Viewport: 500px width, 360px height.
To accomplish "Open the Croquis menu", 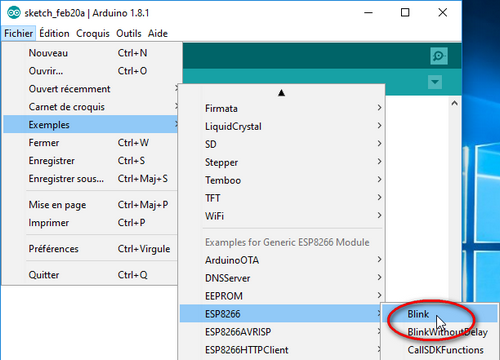I will 93,33.
